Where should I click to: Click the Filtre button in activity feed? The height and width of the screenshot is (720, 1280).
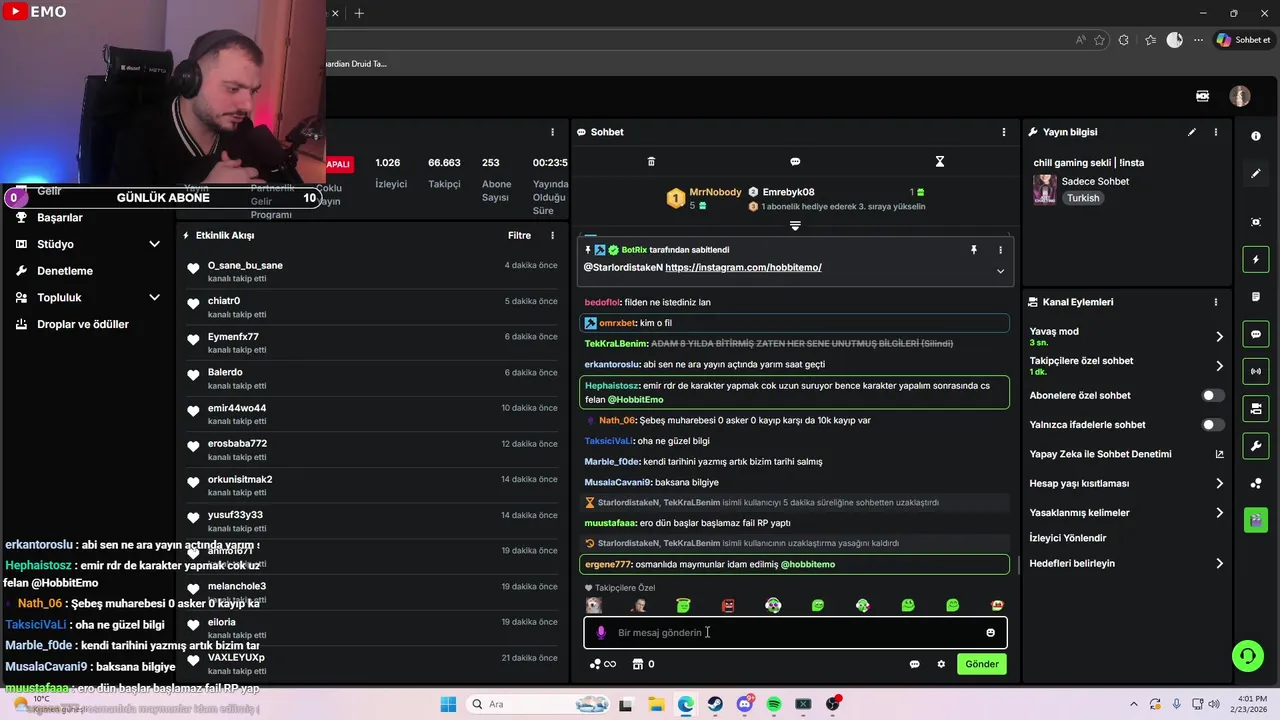tap(519, 236)
